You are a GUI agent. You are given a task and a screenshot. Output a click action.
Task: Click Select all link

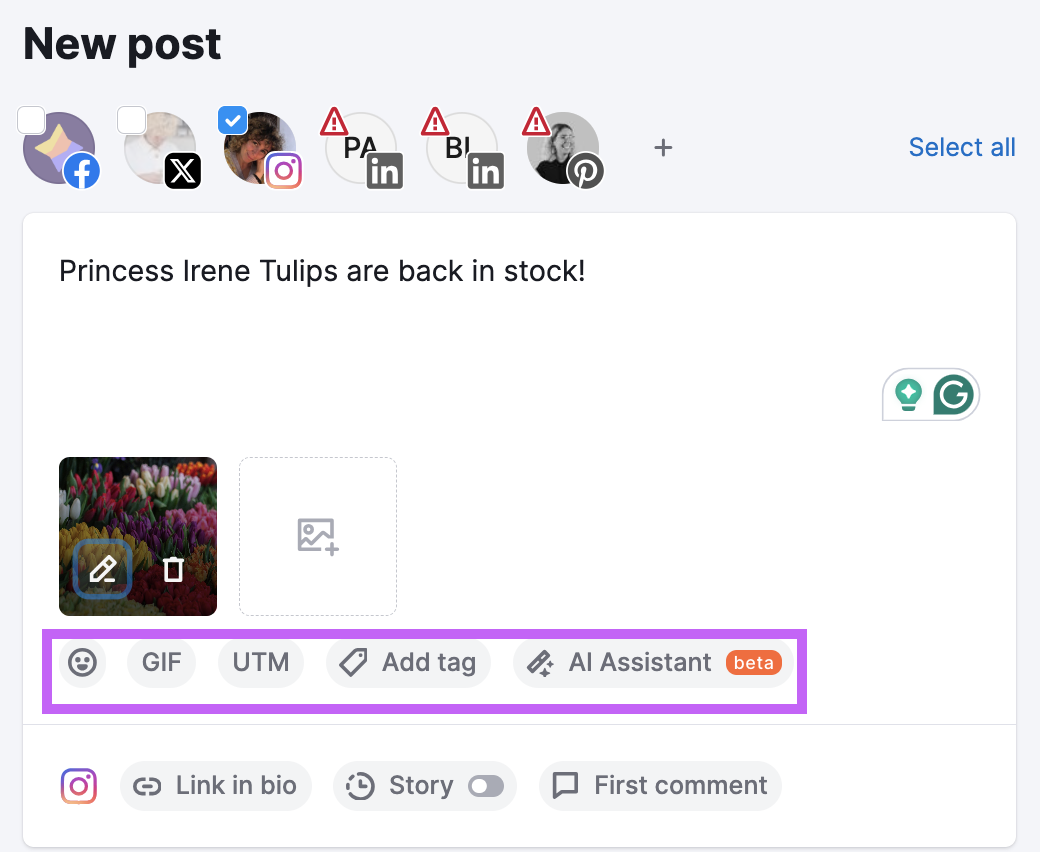pos(962,147)
